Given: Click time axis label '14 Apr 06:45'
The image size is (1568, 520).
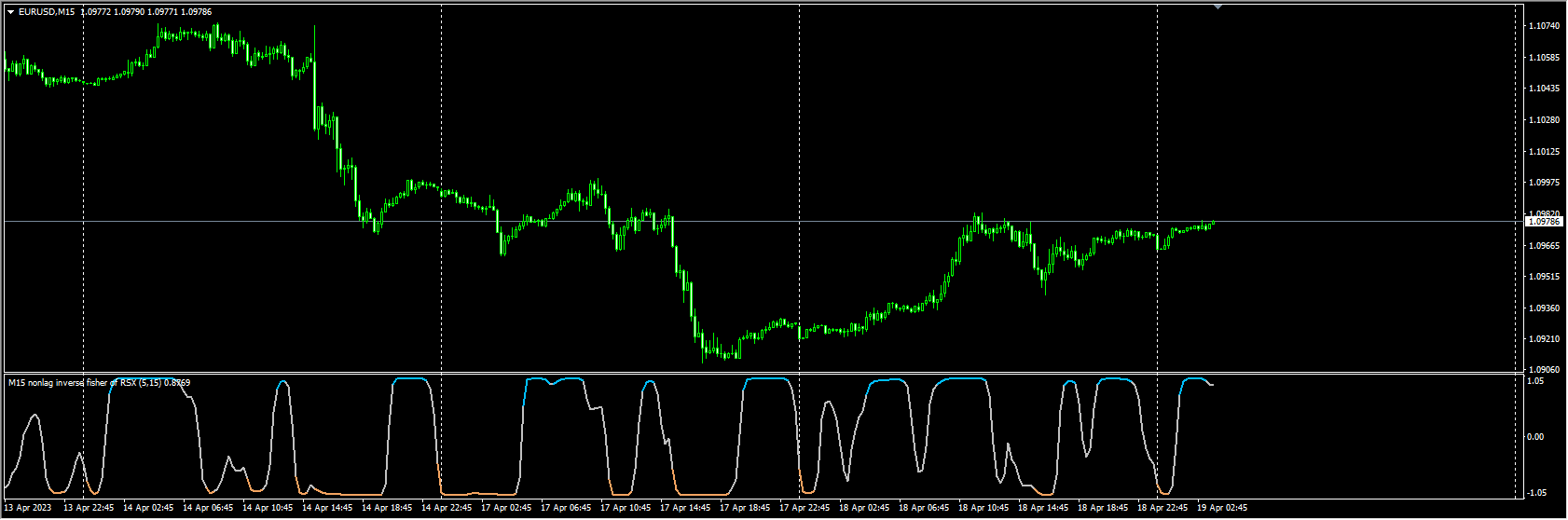Looking at the screenshot, I should click(x=208, y=508).
